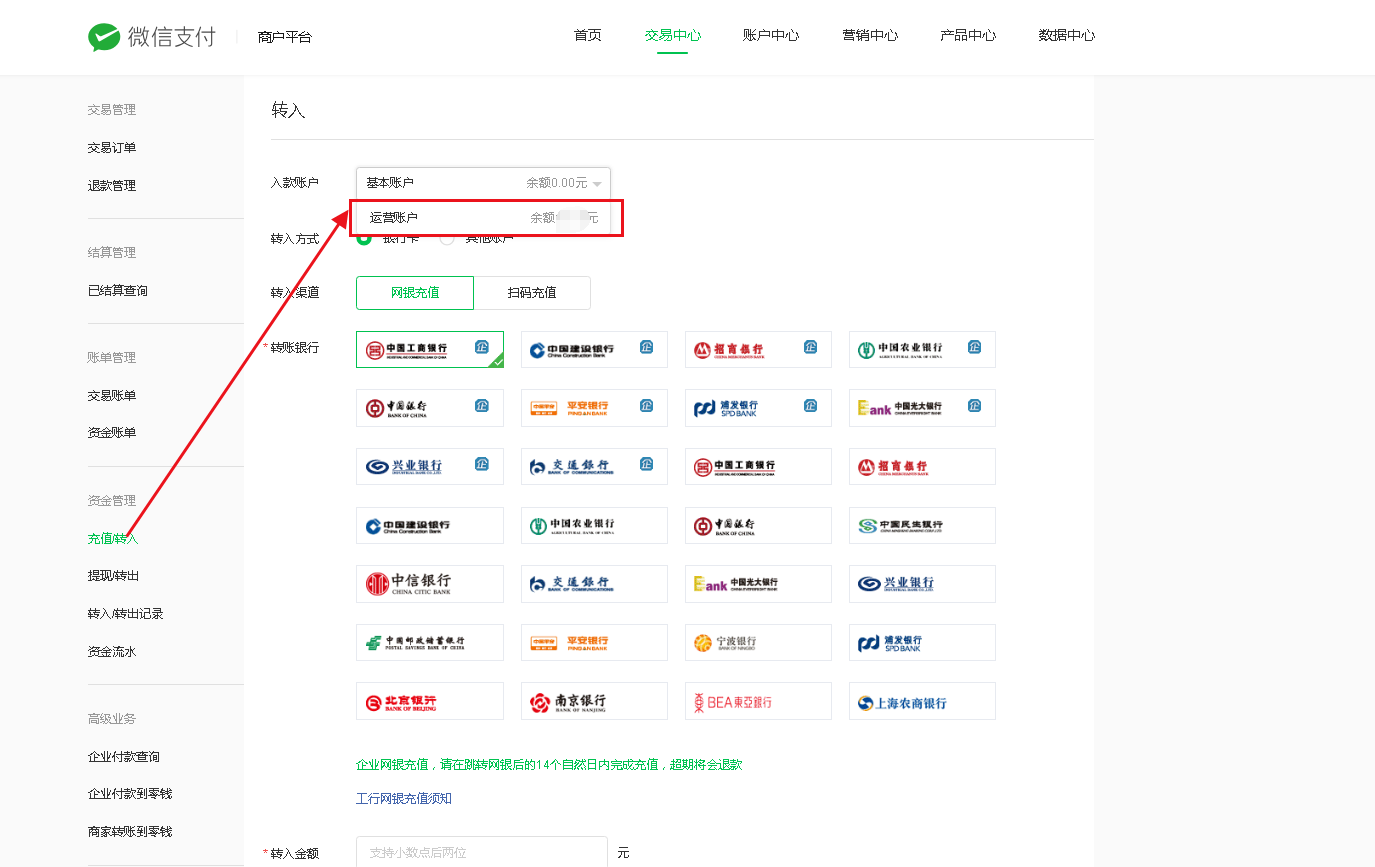Viewport: 1375px width, 867px height.
Task: Select Bank of Communications tile with enterprise badge
Action: [x=594, y=466]
